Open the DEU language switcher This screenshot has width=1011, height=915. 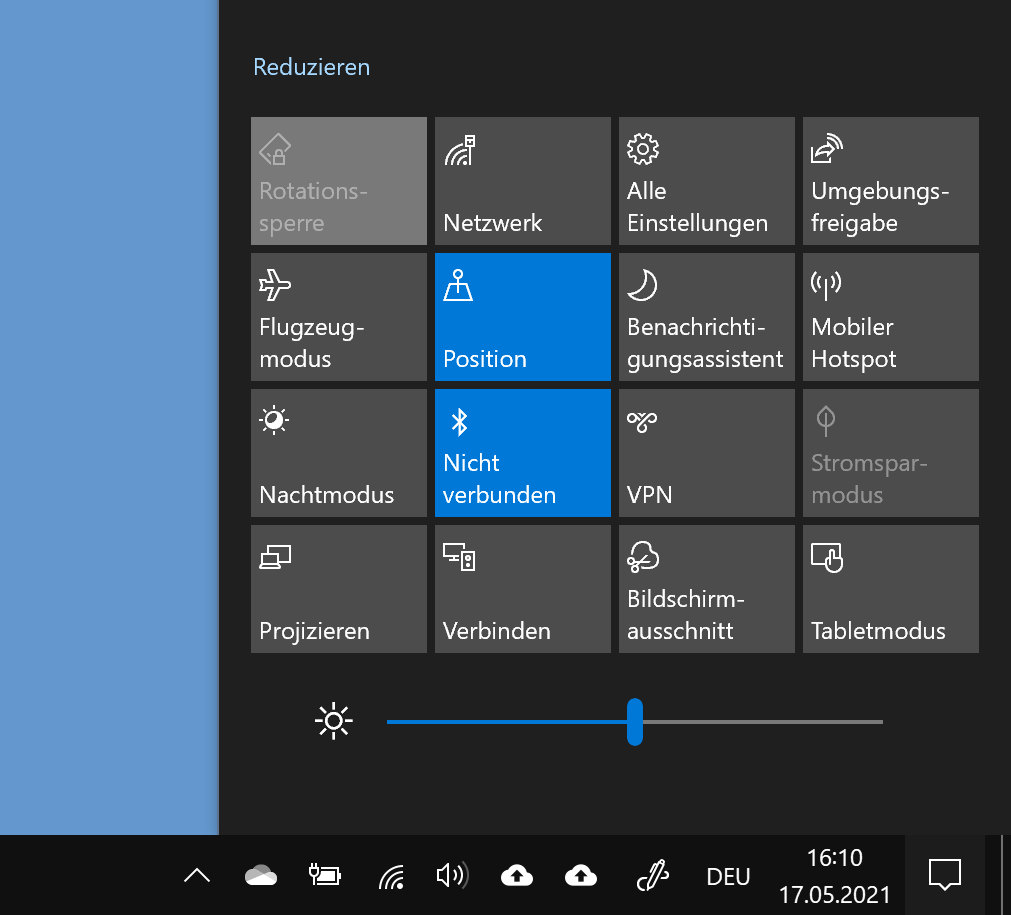point(728,876)
